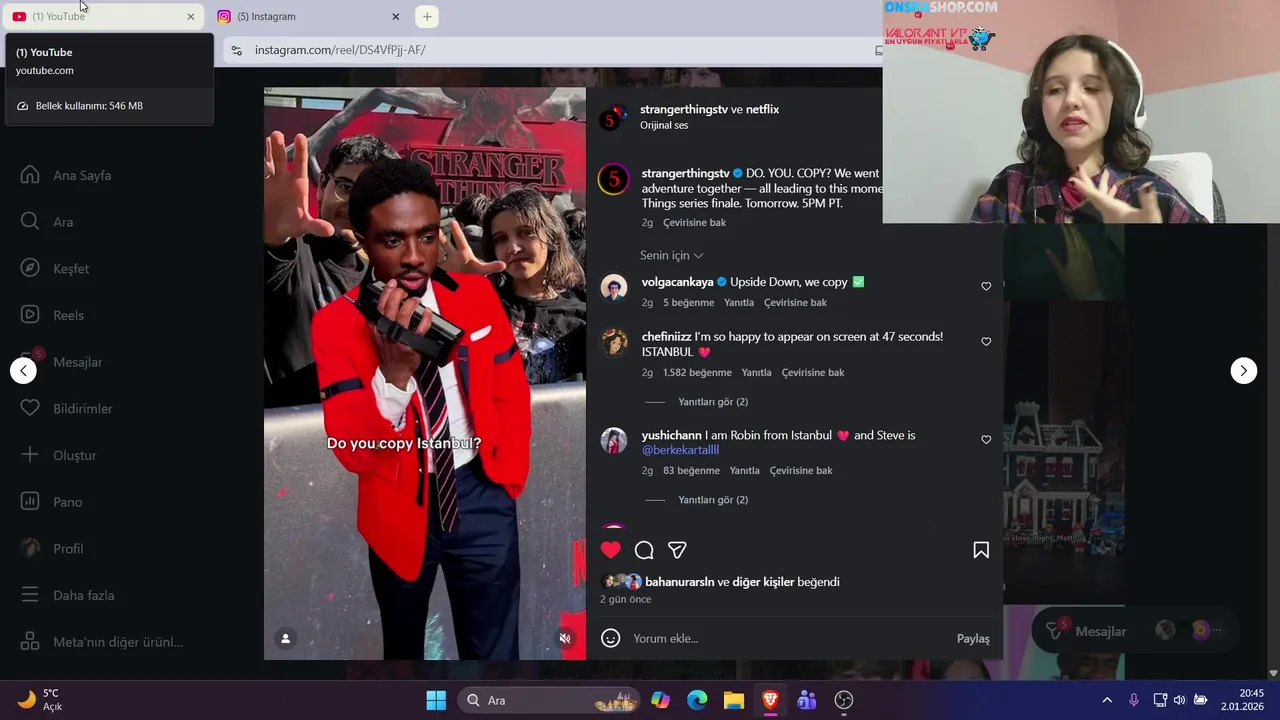Click Oluştur to create a post
The height and width of the screenshot is (720, 1280).
point(74,455)
